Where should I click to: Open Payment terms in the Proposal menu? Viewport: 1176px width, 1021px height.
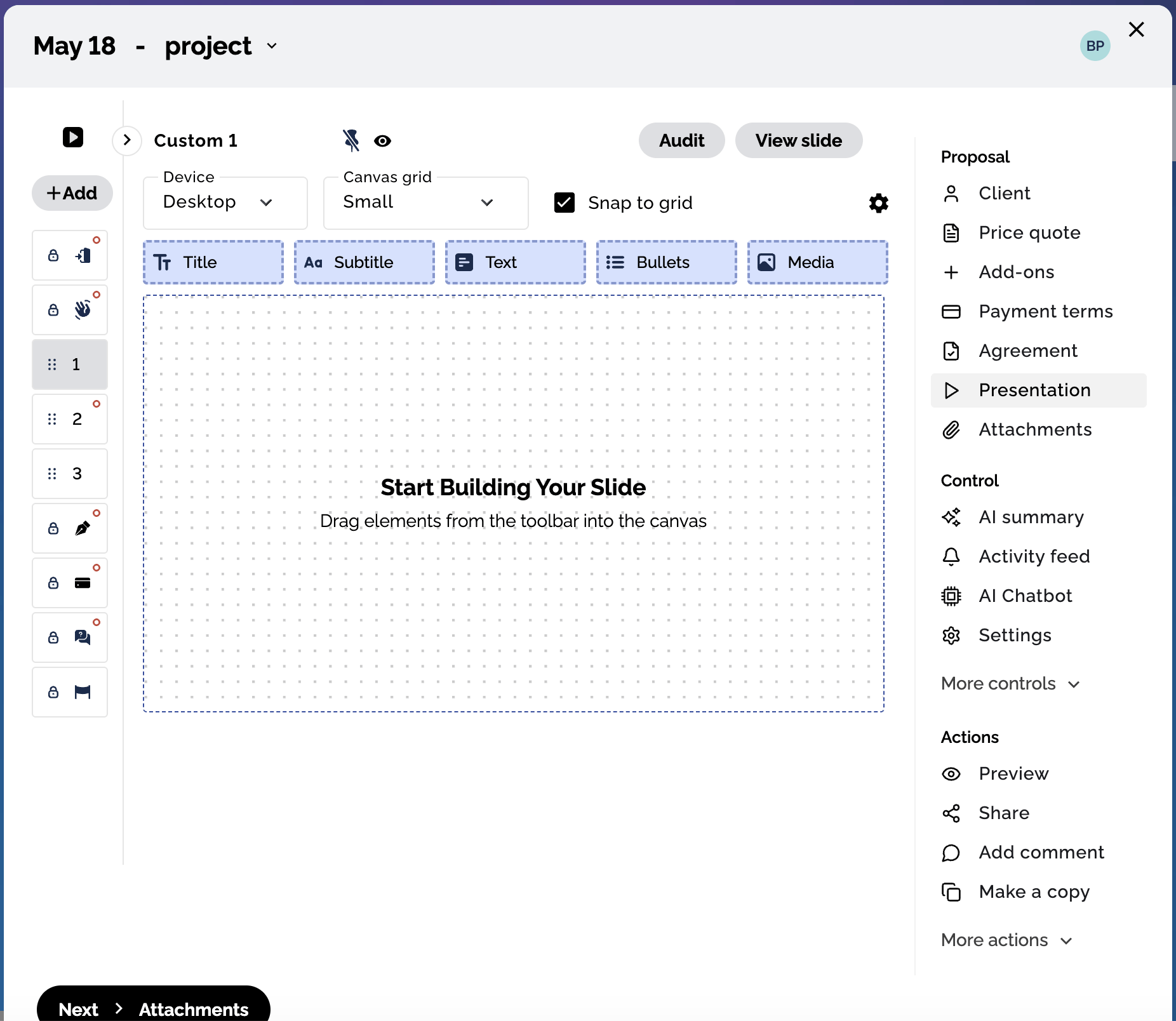(x=1038, y=311)
